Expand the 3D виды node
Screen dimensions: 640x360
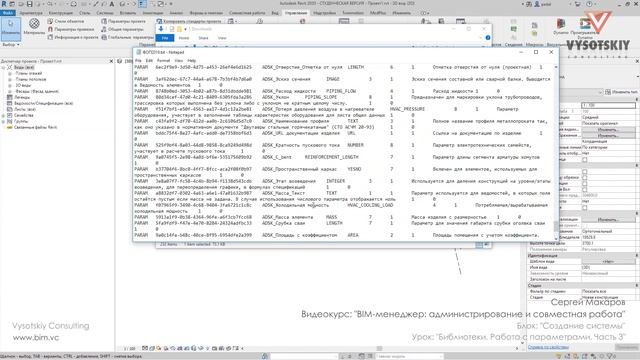coord(10,85)
